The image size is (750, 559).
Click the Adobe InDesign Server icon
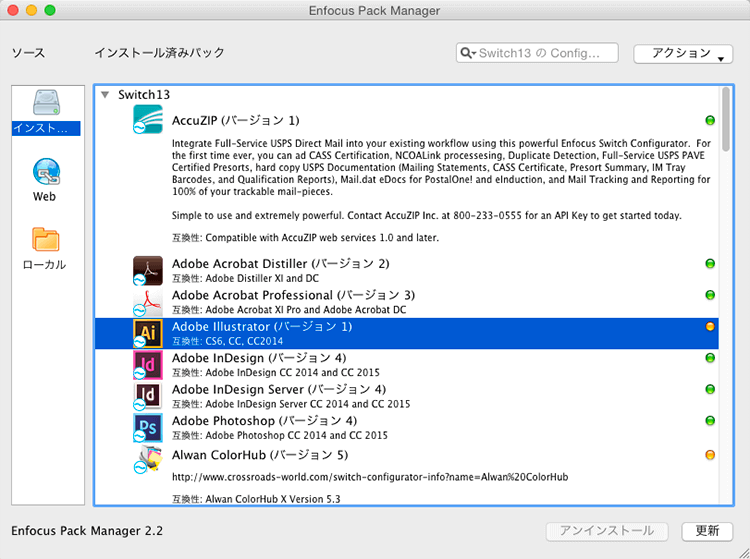pos(148,396)
